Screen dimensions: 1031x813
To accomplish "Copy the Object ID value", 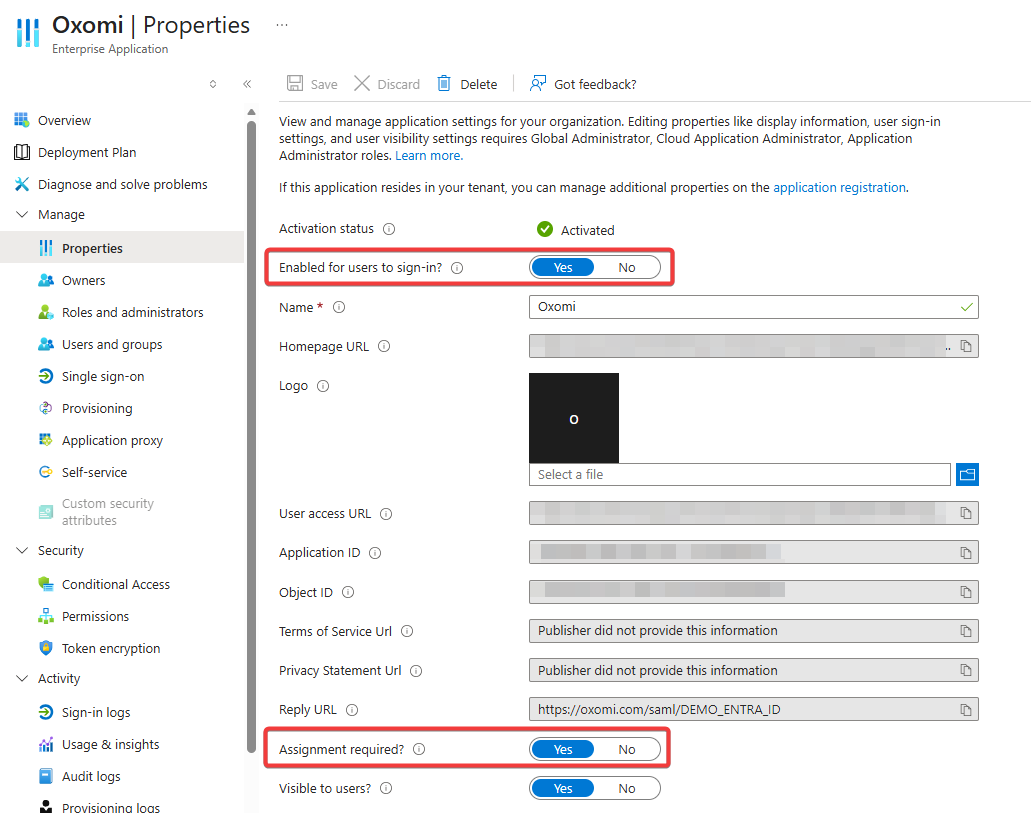I will point(966,592).
